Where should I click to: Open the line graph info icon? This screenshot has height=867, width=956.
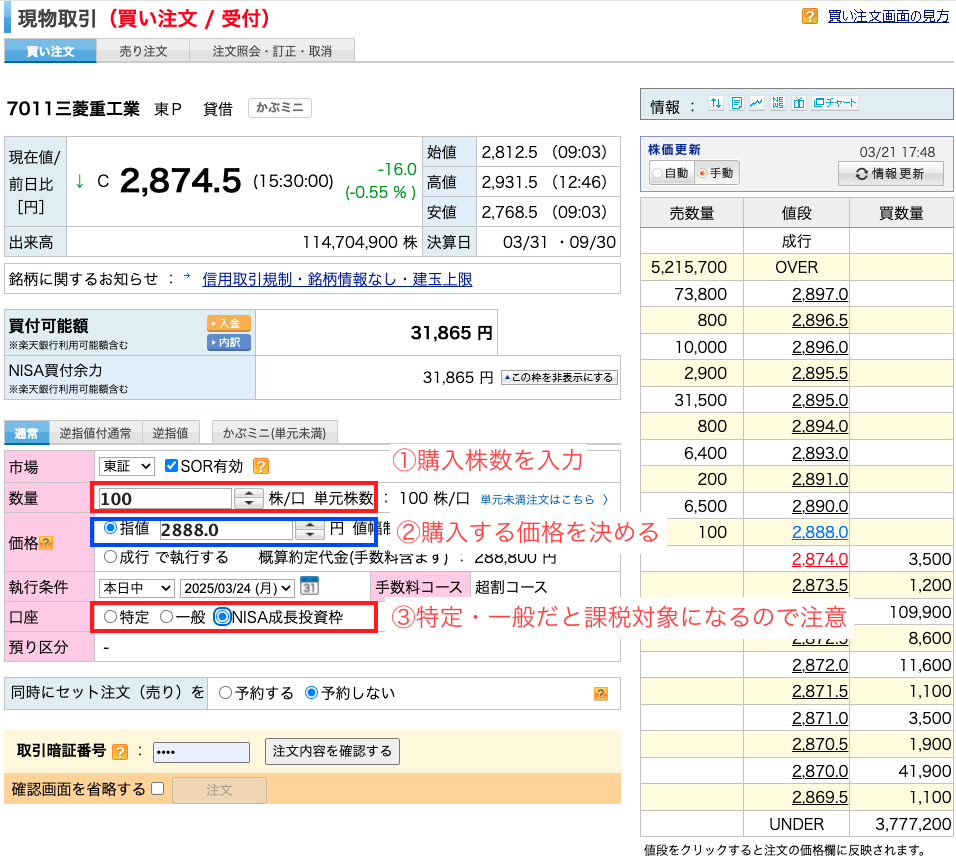[x=757, y=103]
